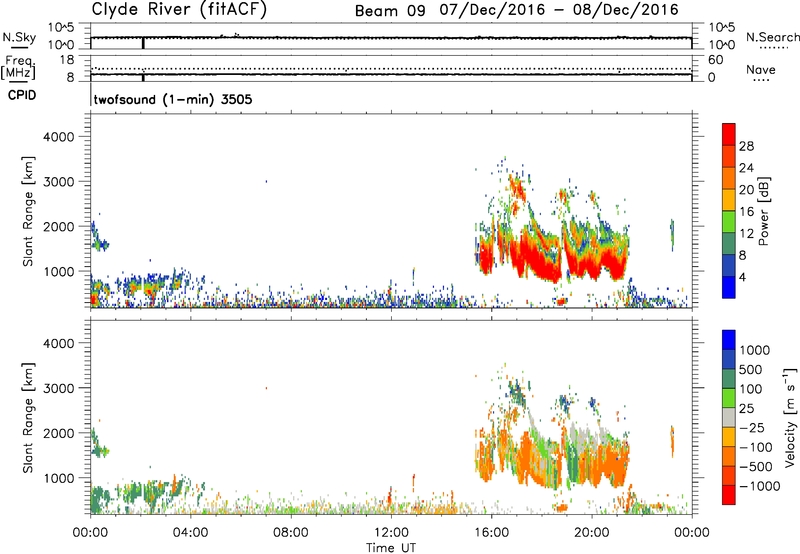Click the '-1000' value on Velocity colorbar

click(x=759, y=486)
